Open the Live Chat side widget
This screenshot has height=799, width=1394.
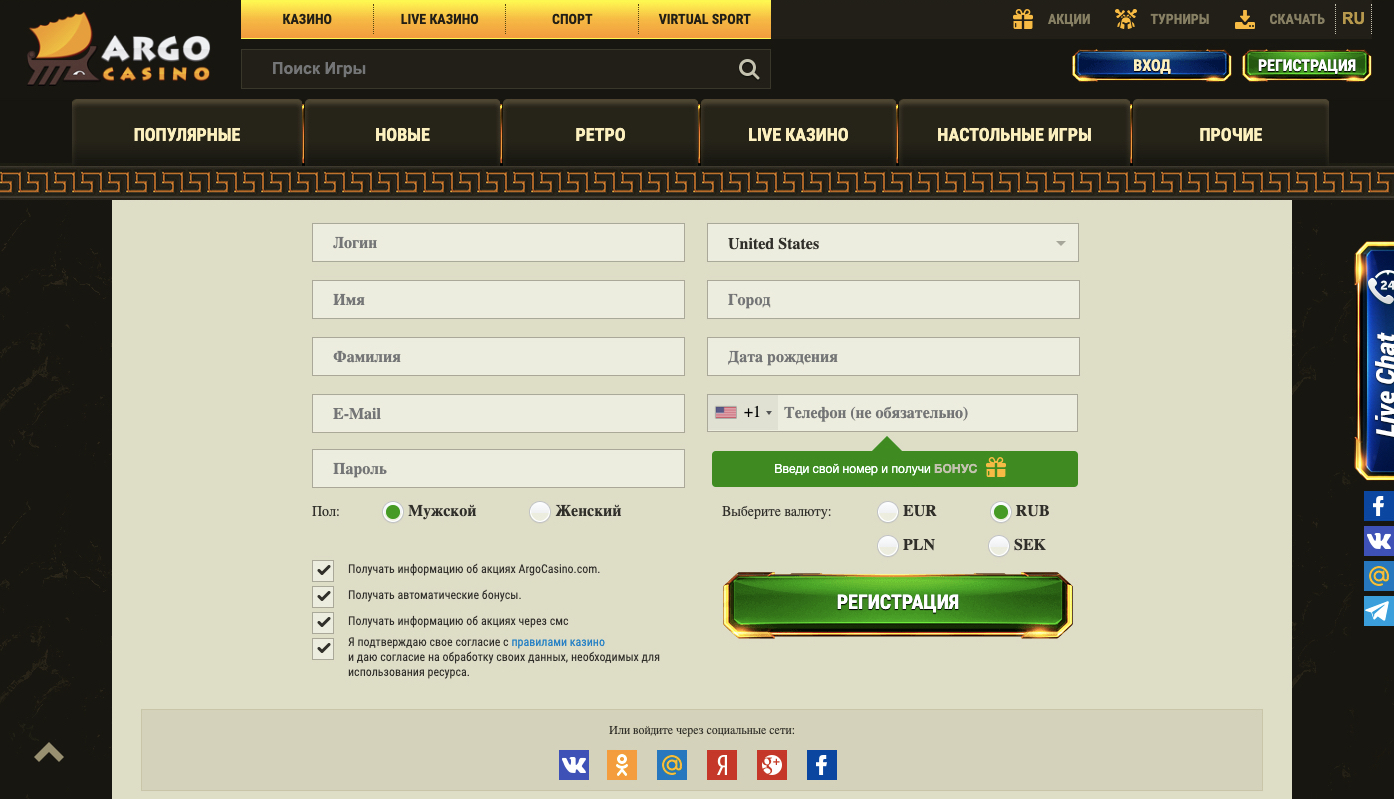click(1379, 360)
